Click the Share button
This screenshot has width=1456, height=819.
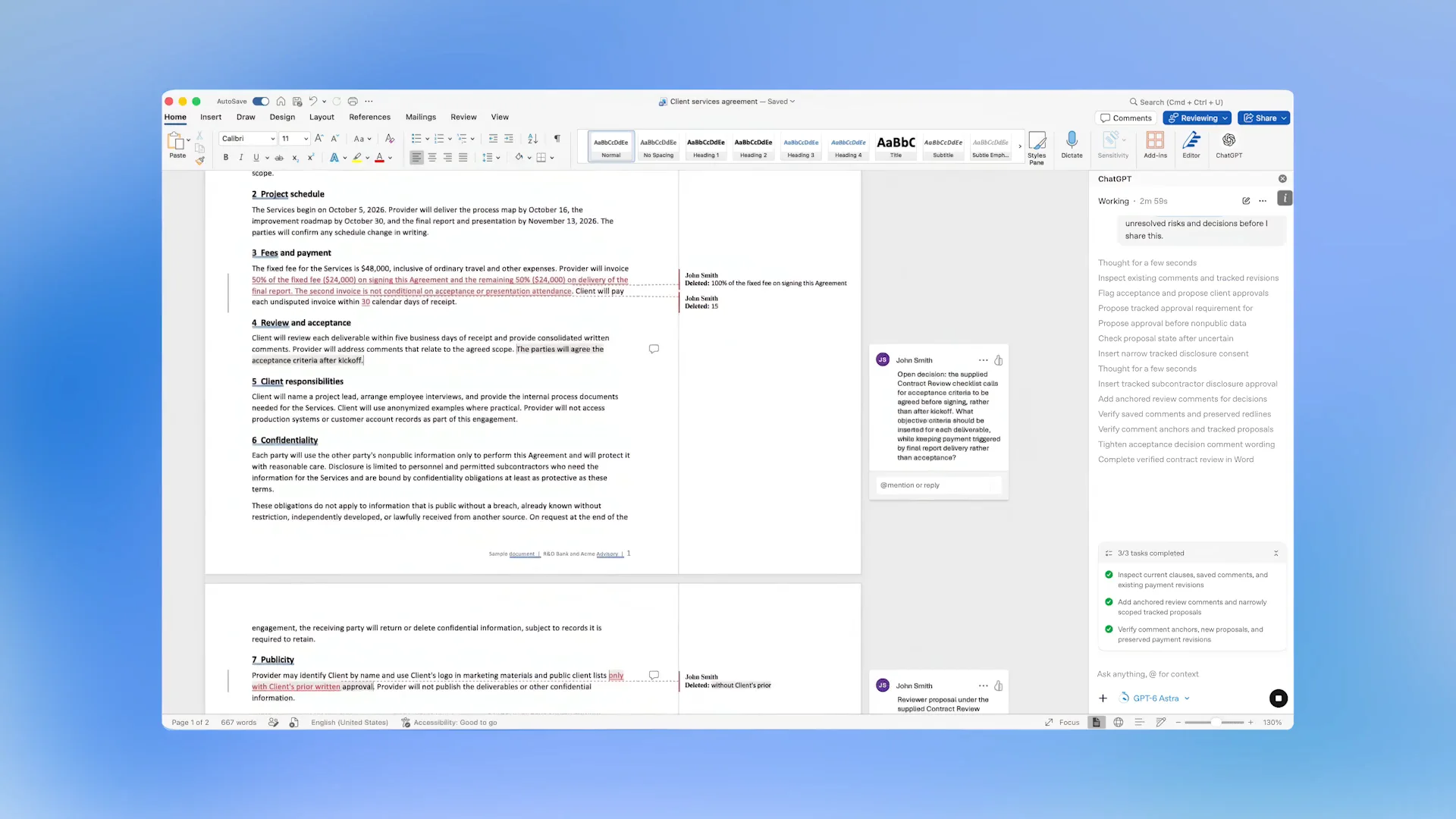pyautogui.click(x=1263, y=118)
